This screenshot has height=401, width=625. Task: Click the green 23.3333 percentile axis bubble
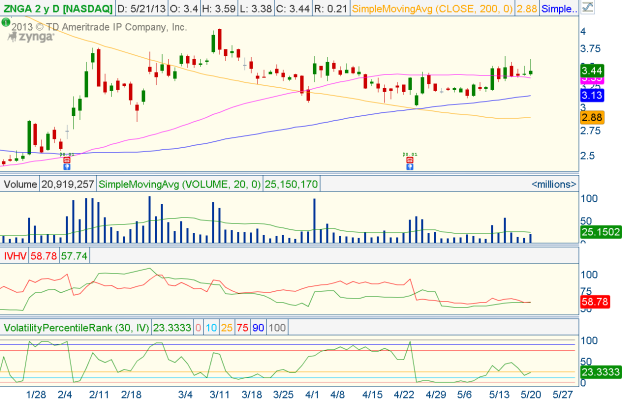click(599, 373)
